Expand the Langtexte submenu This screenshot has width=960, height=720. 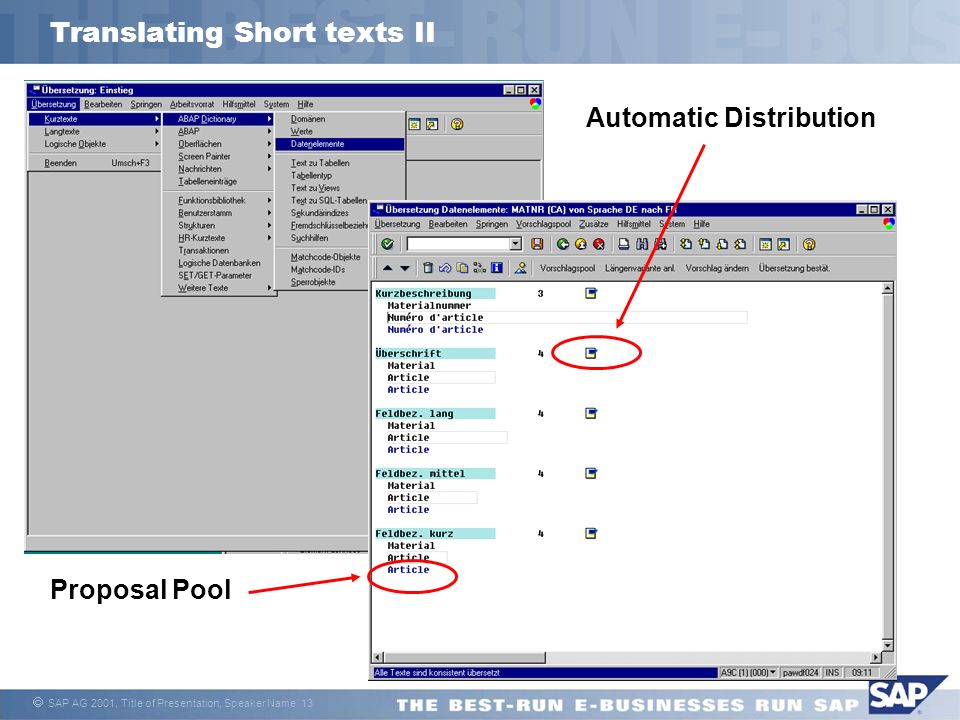[x=95, y=132]
